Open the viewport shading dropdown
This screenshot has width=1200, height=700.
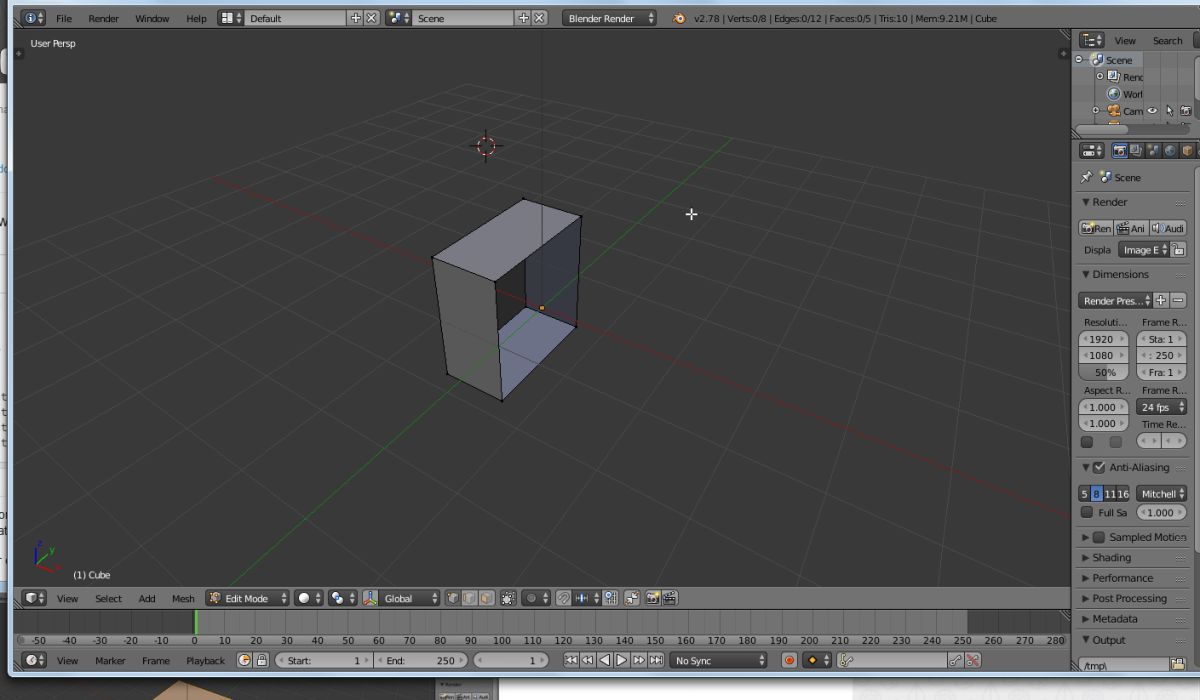tap(309, 598)
